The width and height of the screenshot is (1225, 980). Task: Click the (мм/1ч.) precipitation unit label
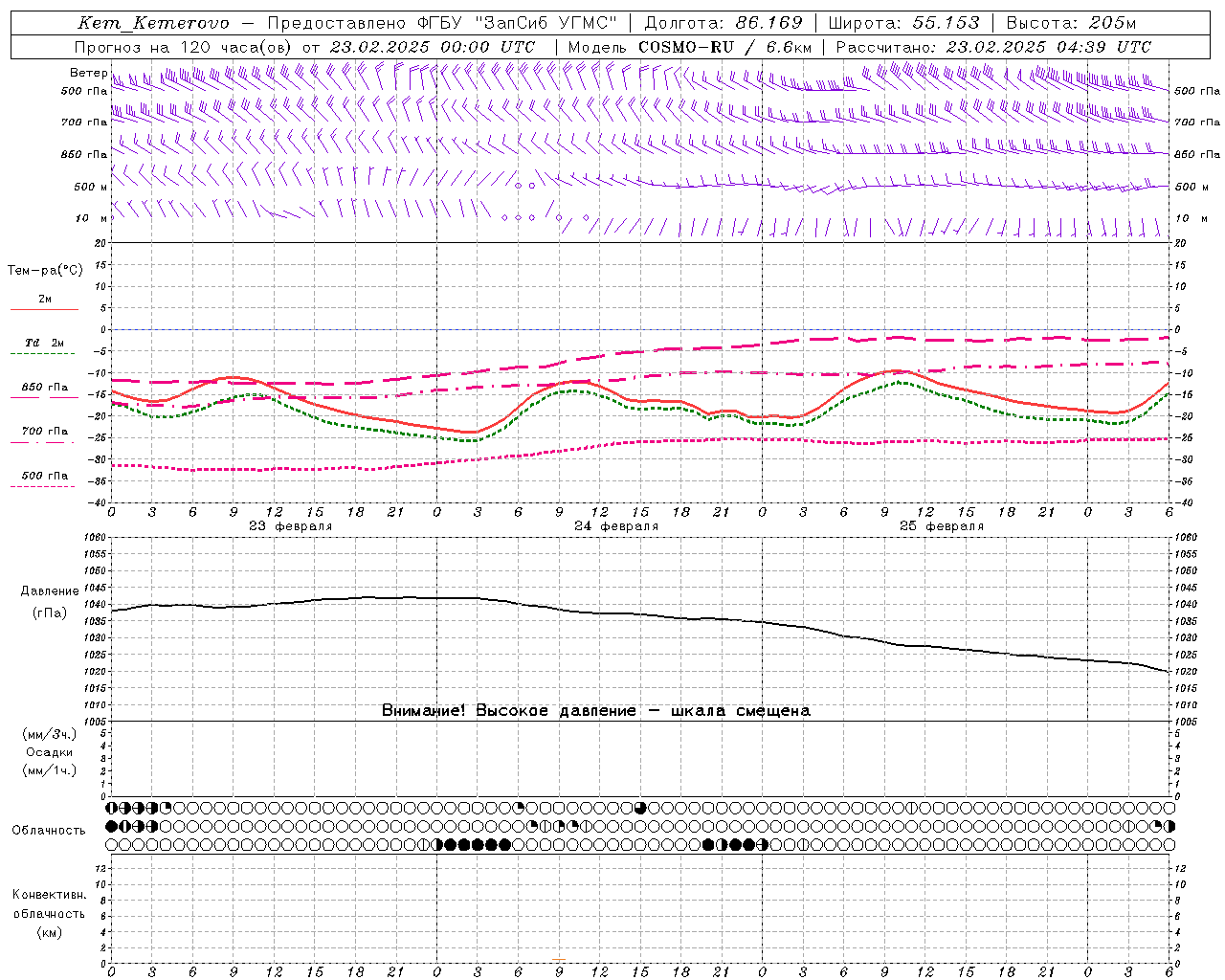click(x=50, y=770)
